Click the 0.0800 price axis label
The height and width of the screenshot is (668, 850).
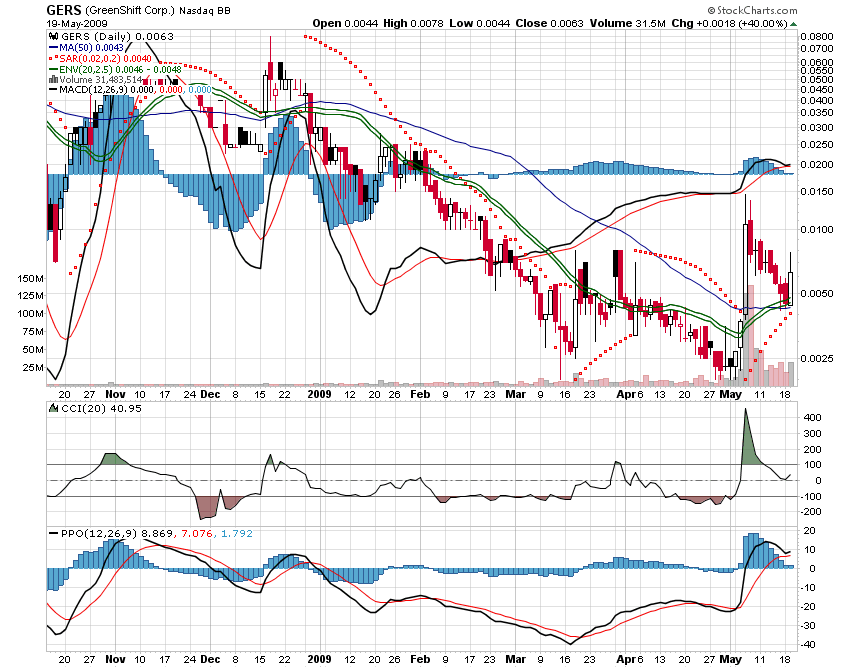[x=817, y=36]
